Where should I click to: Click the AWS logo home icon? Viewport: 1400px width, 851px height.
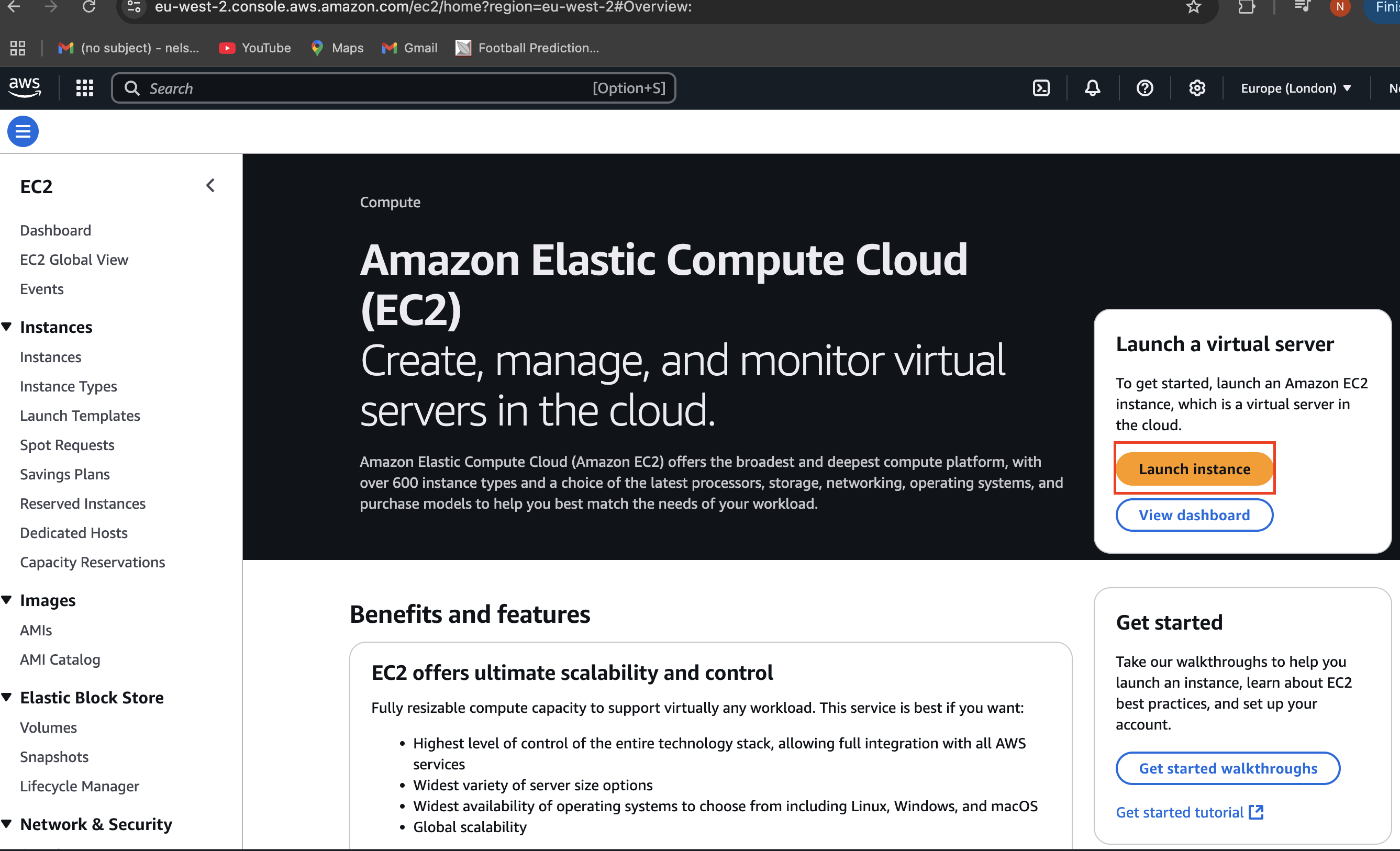[x=25, y=87]
